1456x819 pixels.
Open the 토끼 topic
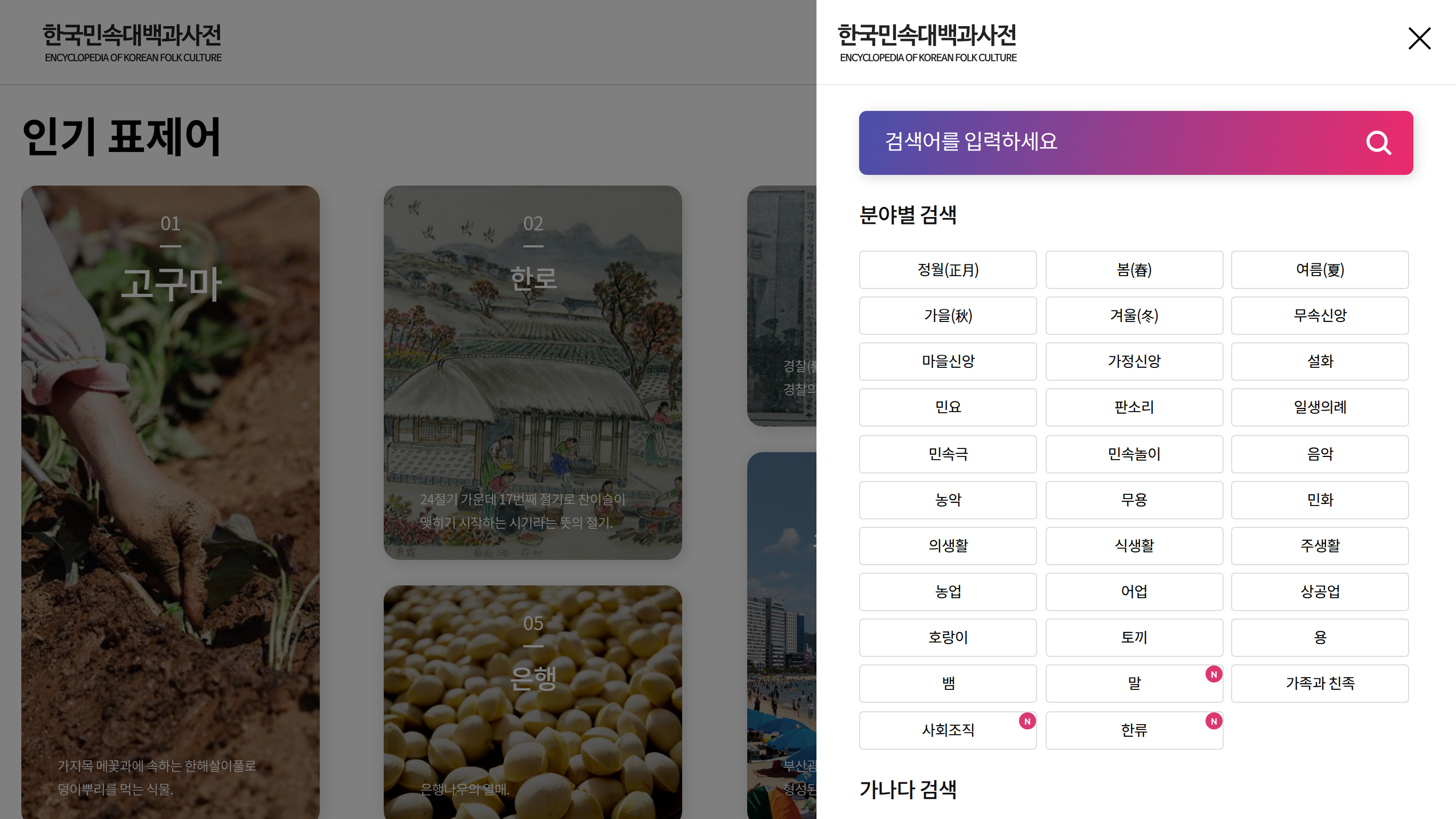1134,637
